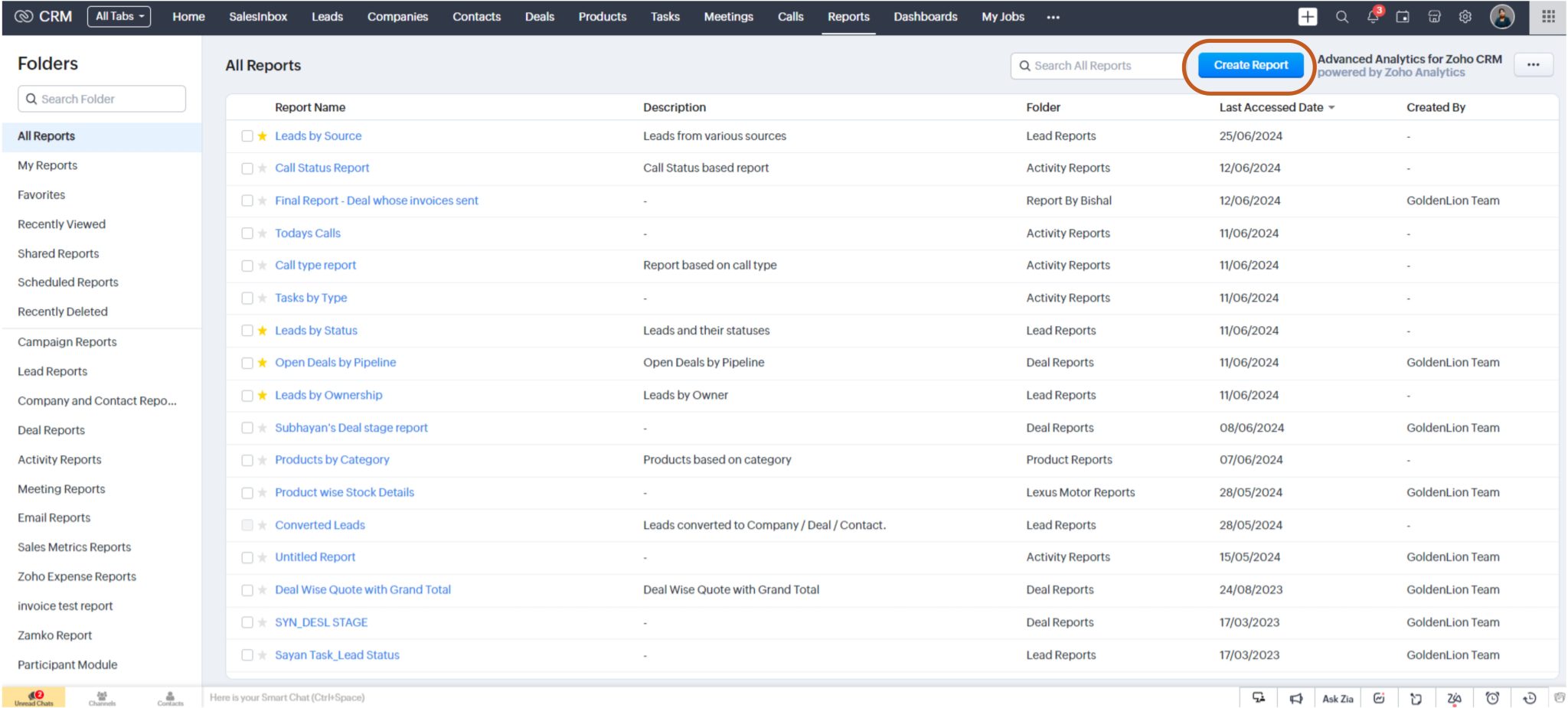
Task: Unfavorite Leads by Status via its star
Action: pos(261,330)
